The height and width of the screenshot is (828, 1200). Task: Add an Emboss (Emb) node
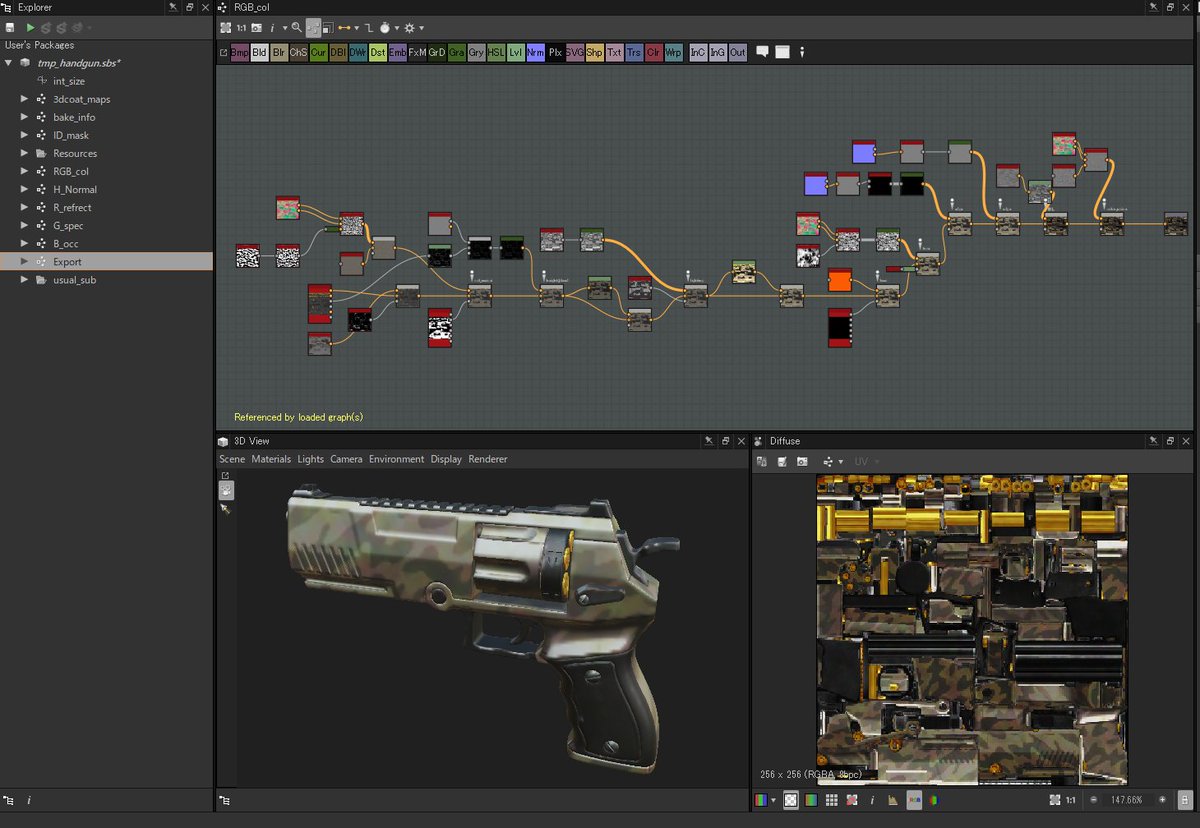(x=398, y=52)
